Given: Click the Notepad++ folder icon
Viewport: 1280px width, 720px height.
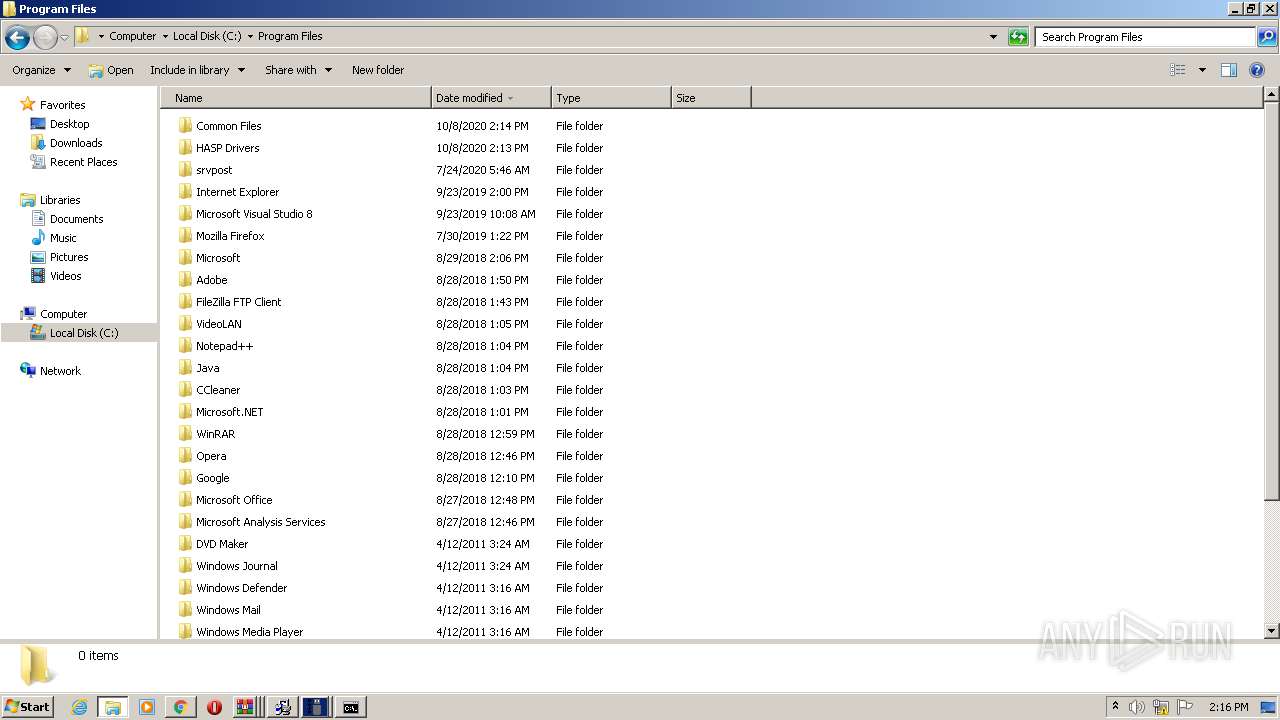Looking at the screenshot, I should click(186, 346).
